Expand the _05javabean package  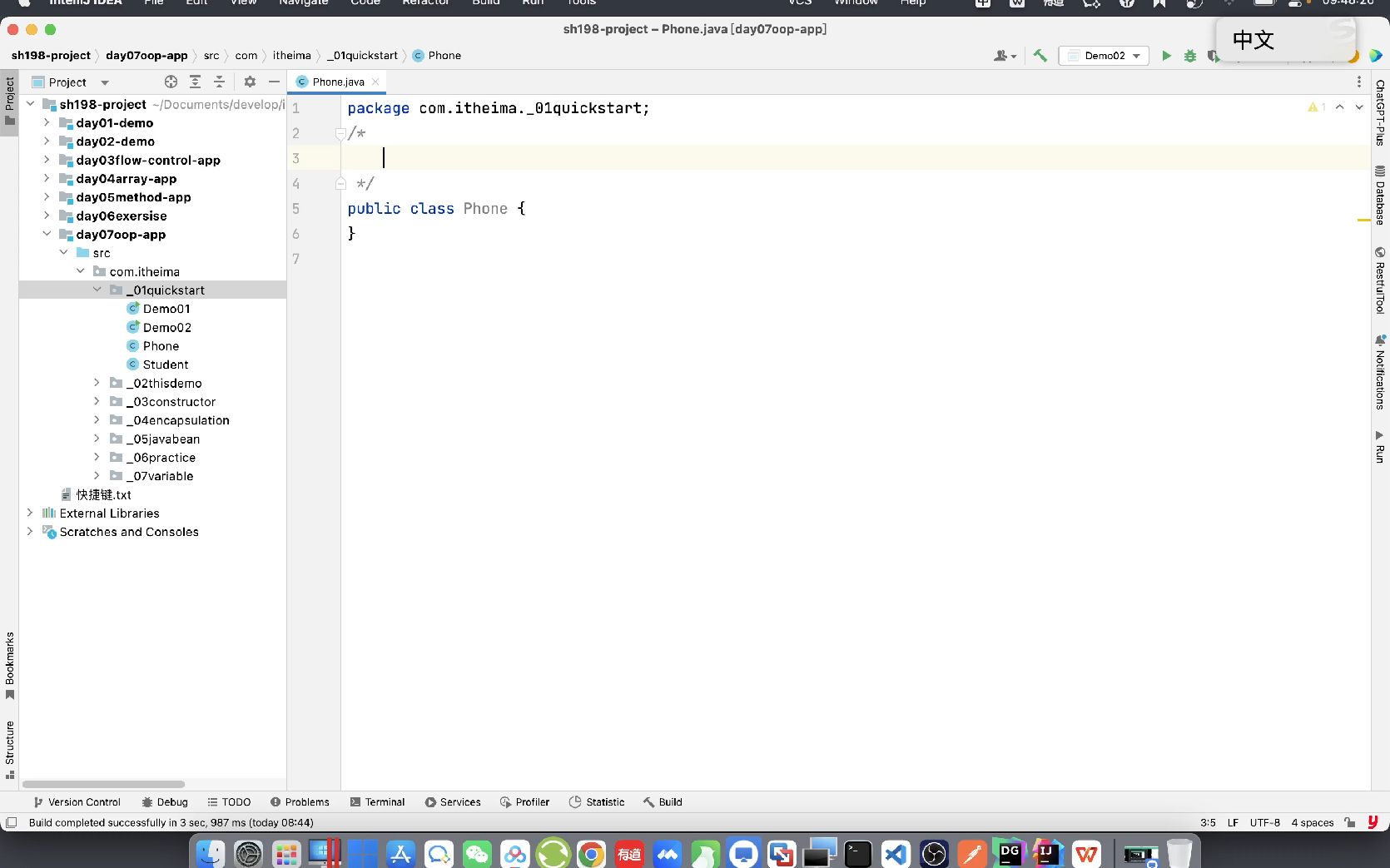point(97,439)
